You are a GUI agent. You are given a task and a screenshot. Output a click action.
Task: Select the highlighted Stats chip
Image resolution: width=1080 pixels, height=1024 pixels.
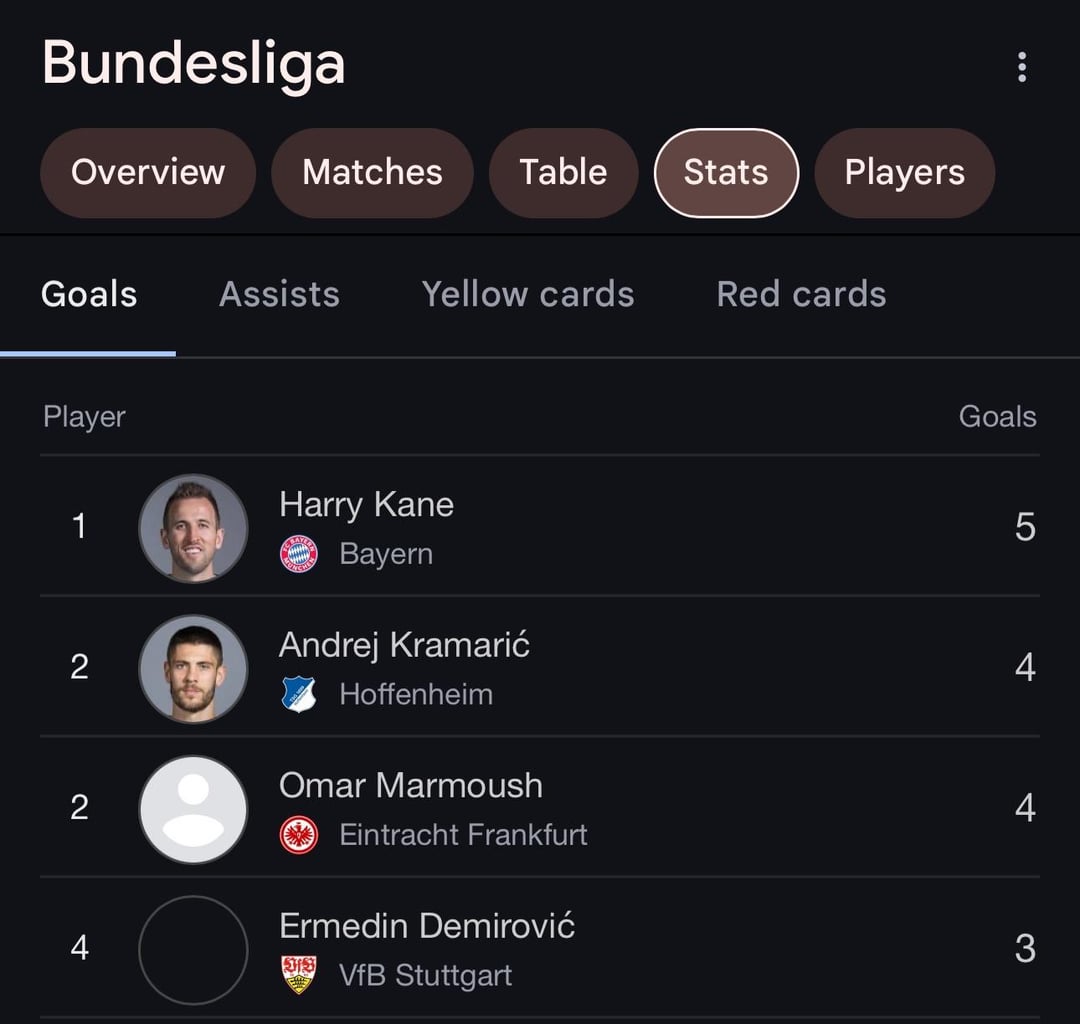(726, 173)
